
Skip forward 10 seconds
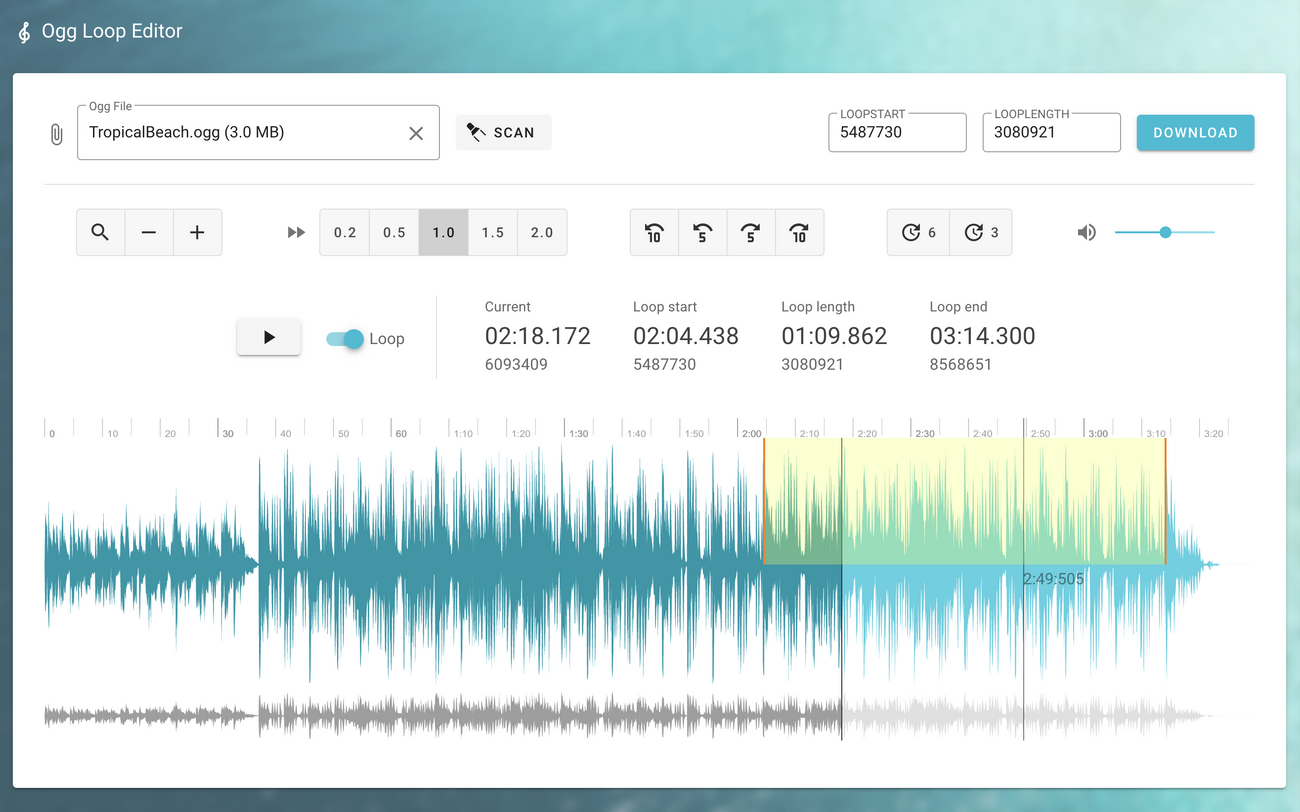(x=800, y=232)
